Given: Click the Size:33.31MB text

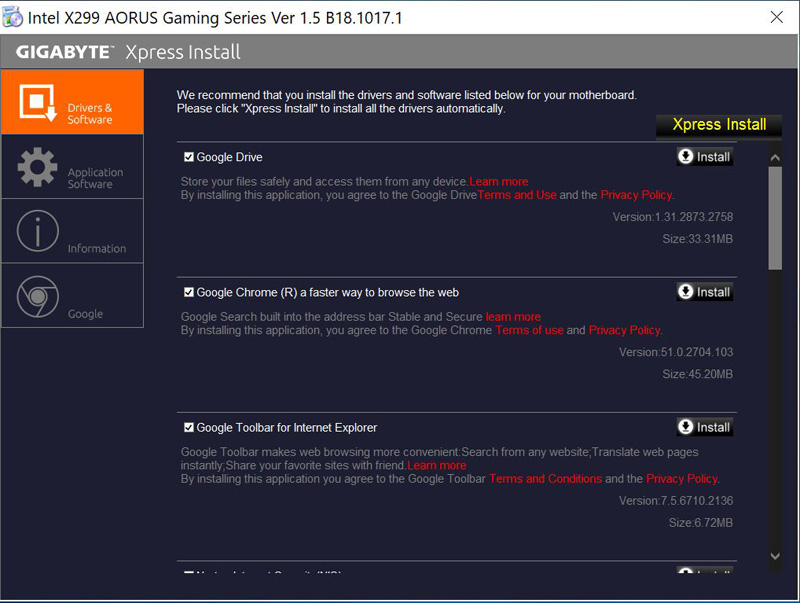Looking at the screenshot, I should coord(697,239).
